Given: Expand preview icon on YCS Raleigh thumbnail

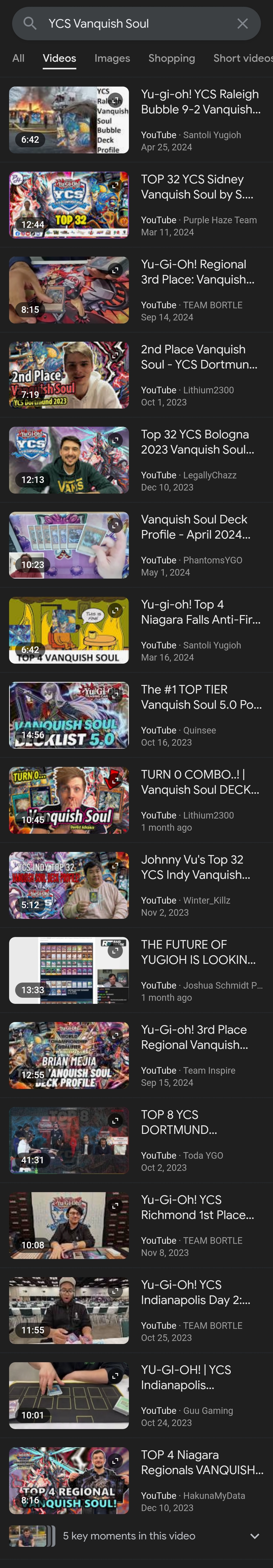Looking at the screenshot, I should [115, 100].
